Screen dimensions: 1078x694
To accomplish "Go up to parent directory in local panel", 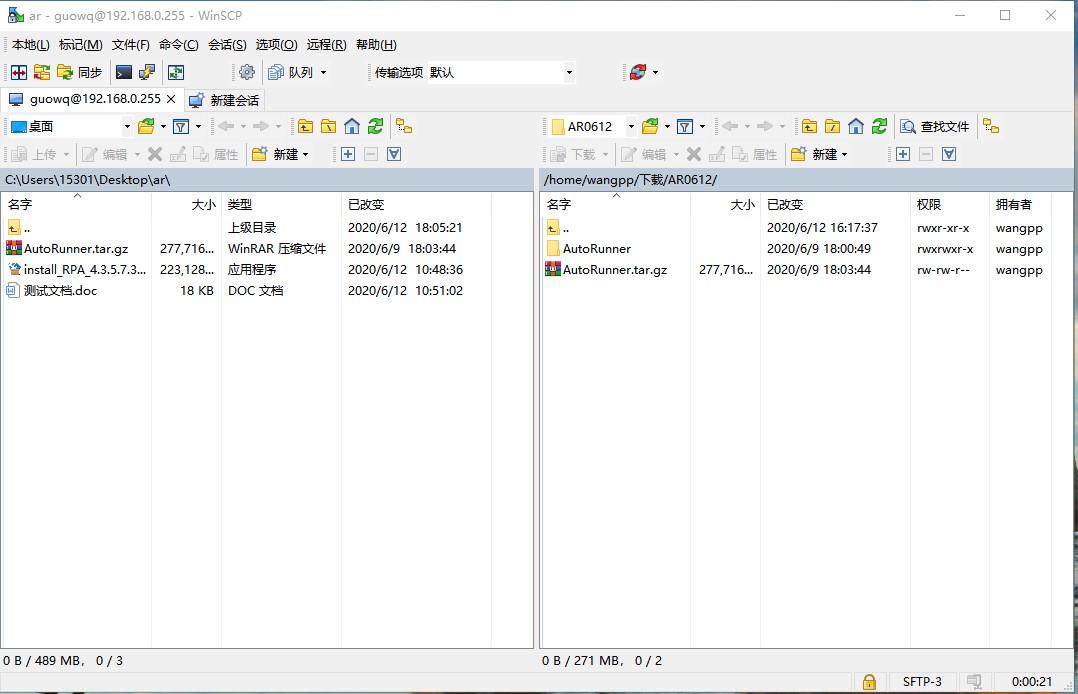I will pos(306,126).
